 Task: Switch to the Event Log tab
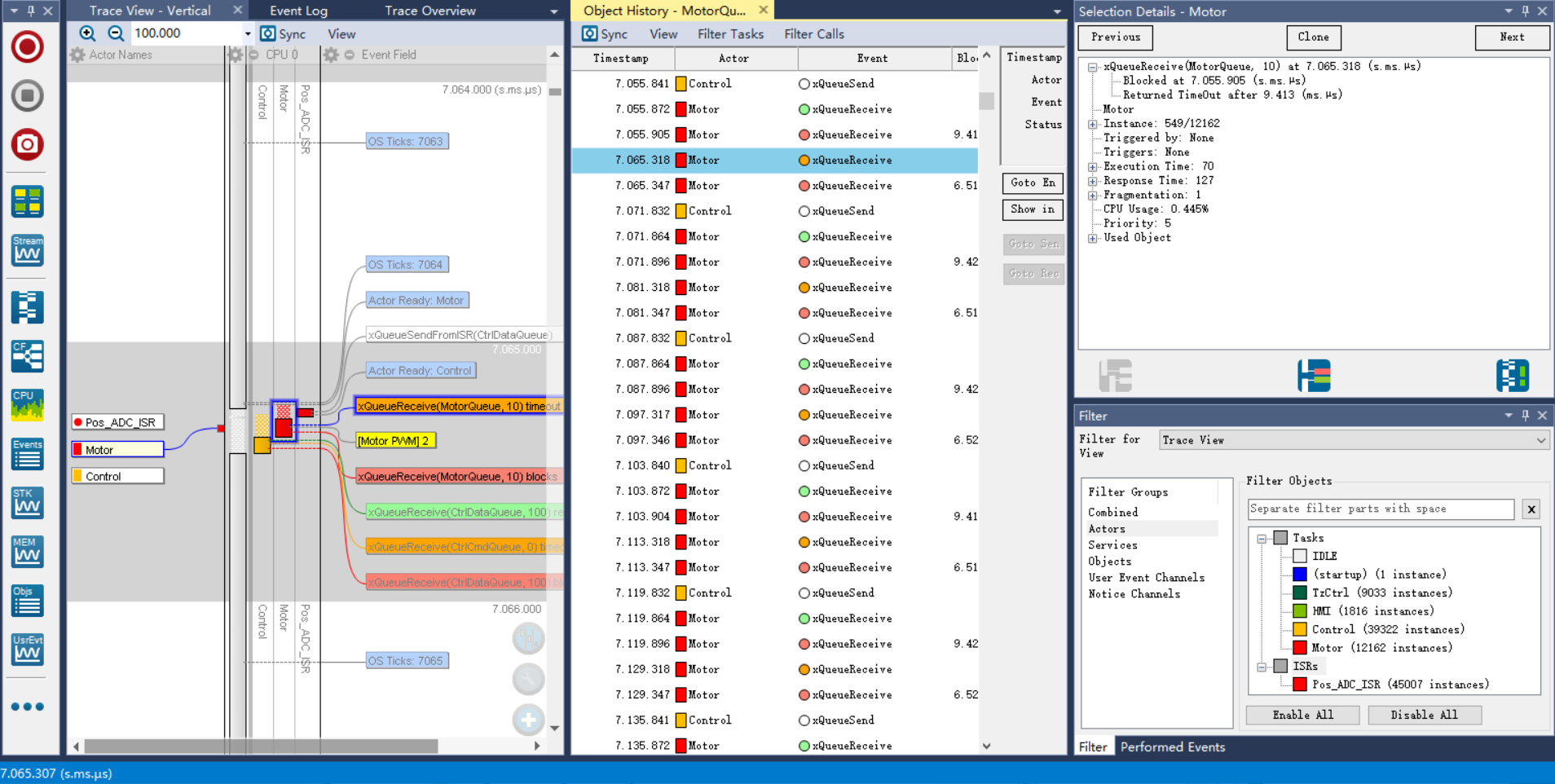(298, 11)
